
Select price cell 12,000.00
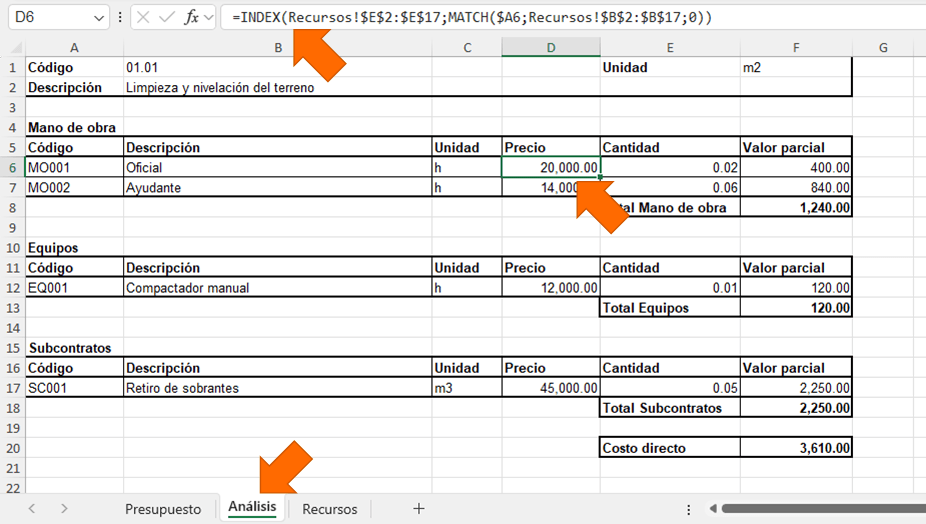point(551,288)
